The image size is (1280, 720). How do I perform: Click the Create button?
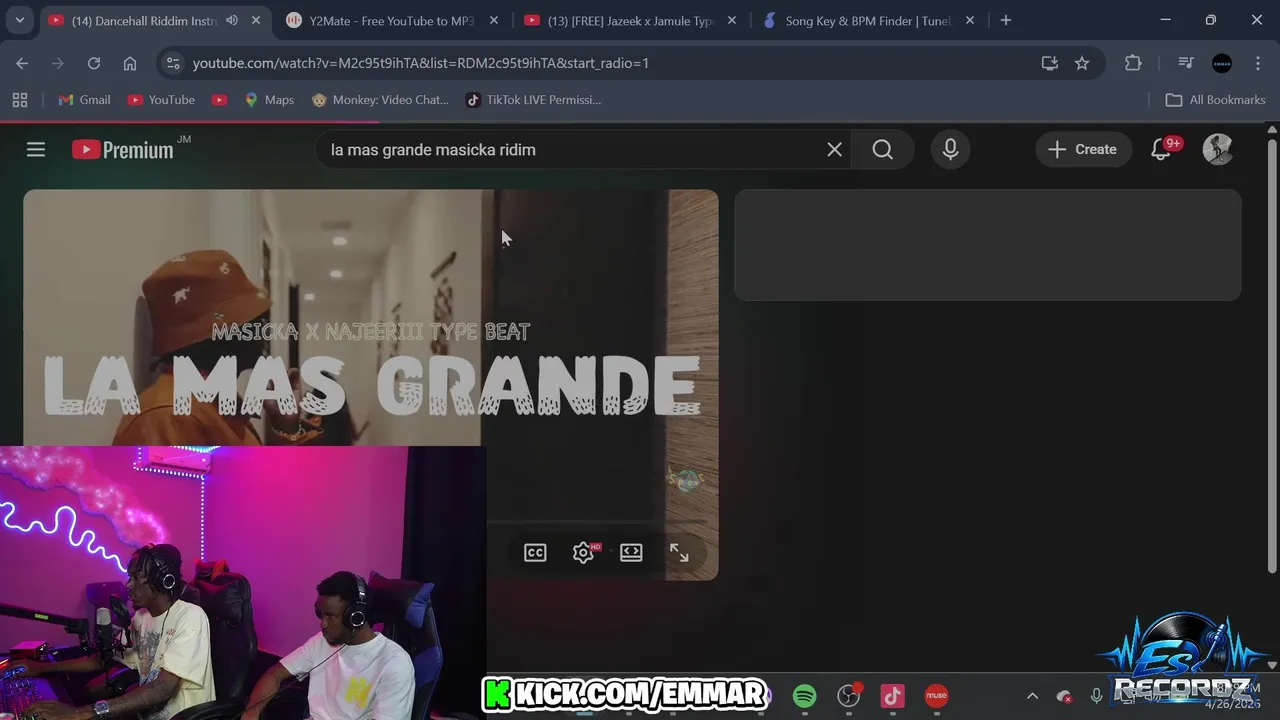click(1083, 149)
